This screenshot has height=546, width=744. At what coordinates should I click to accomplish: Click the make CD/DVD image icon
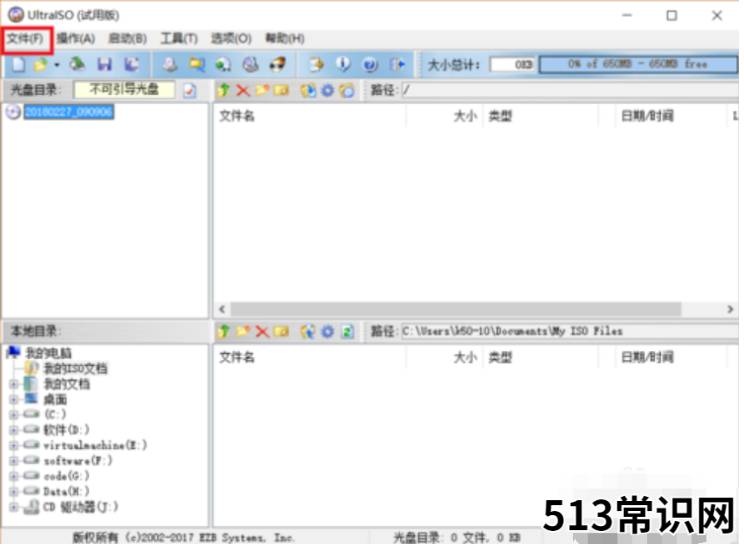point(170,64)
